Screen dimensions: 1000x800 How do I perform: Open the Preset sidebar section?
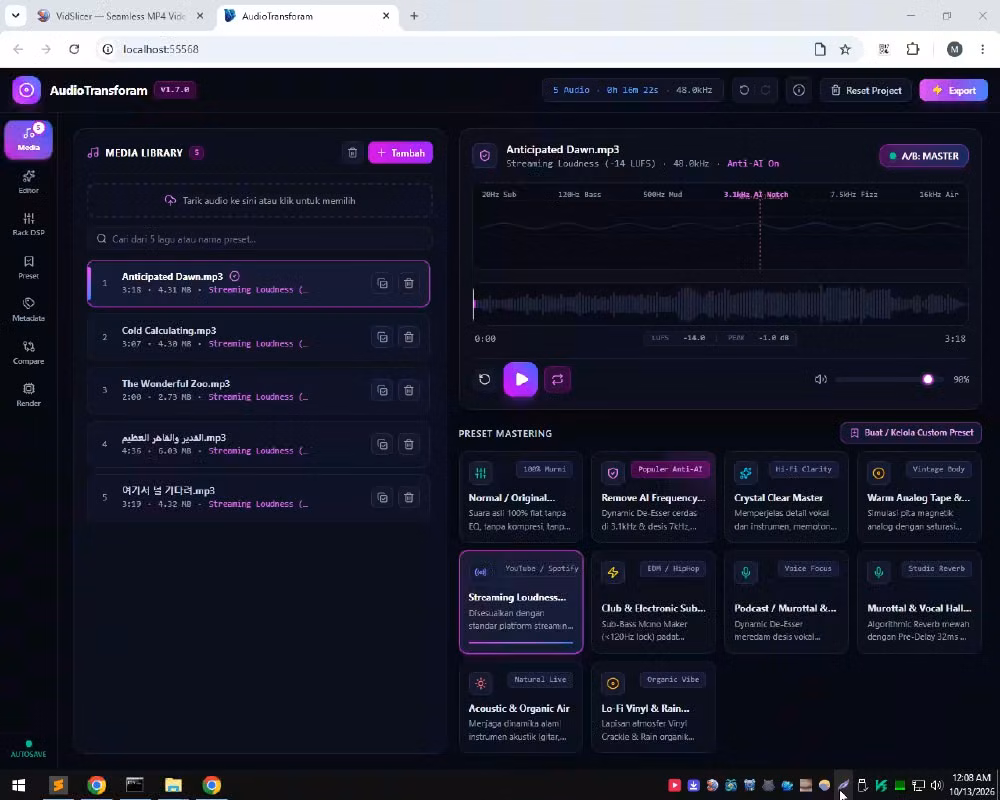click(29, 267)
